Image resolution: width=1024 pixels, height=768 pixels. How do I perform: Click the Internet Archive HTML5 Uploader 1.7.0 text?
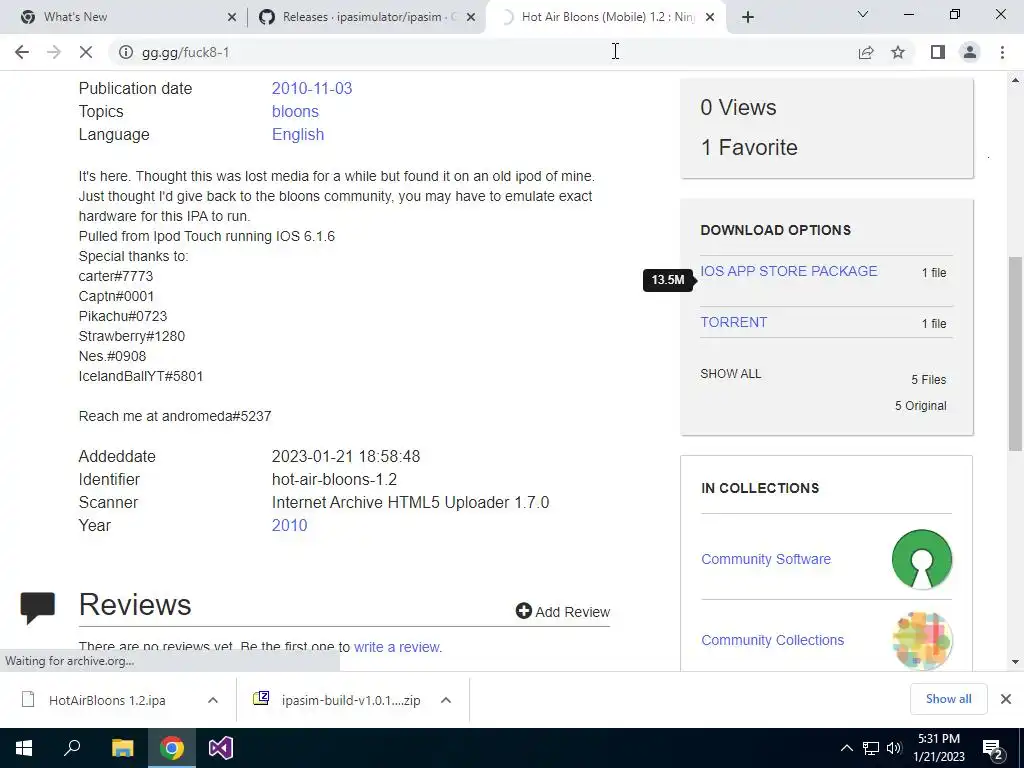[x=410, y=503]
